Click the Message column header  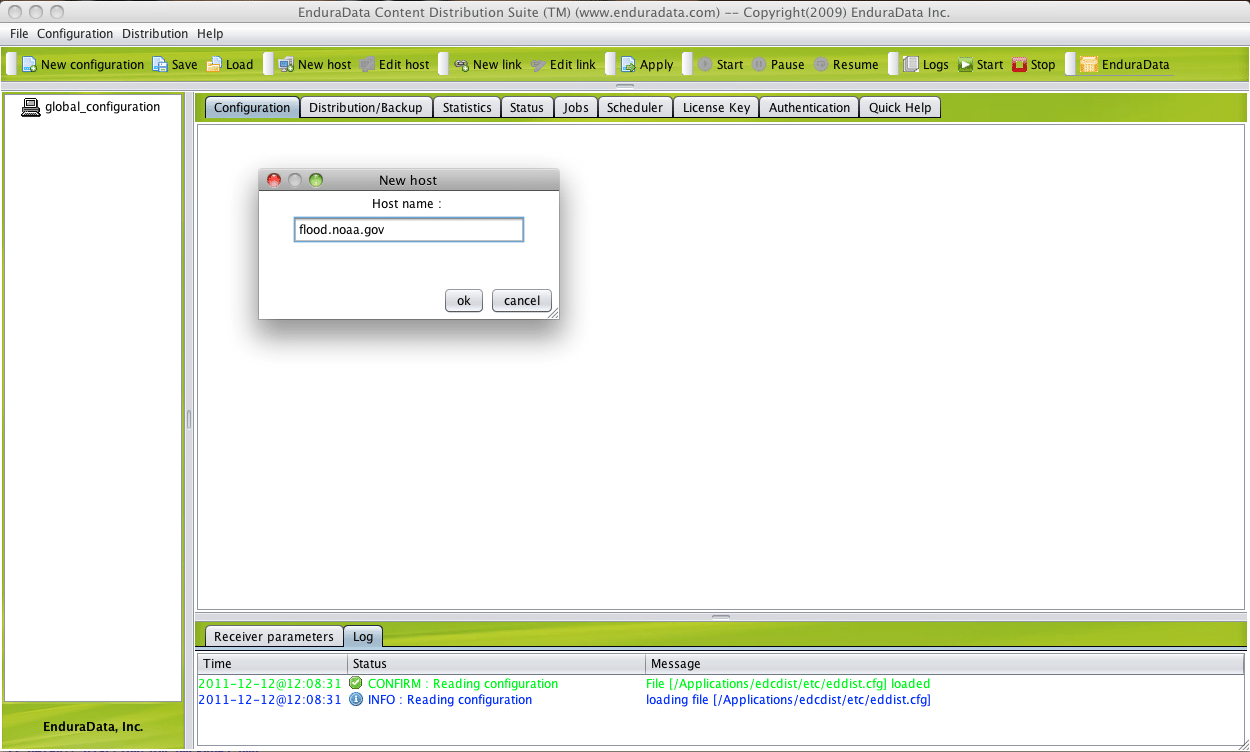click(945, 663)
